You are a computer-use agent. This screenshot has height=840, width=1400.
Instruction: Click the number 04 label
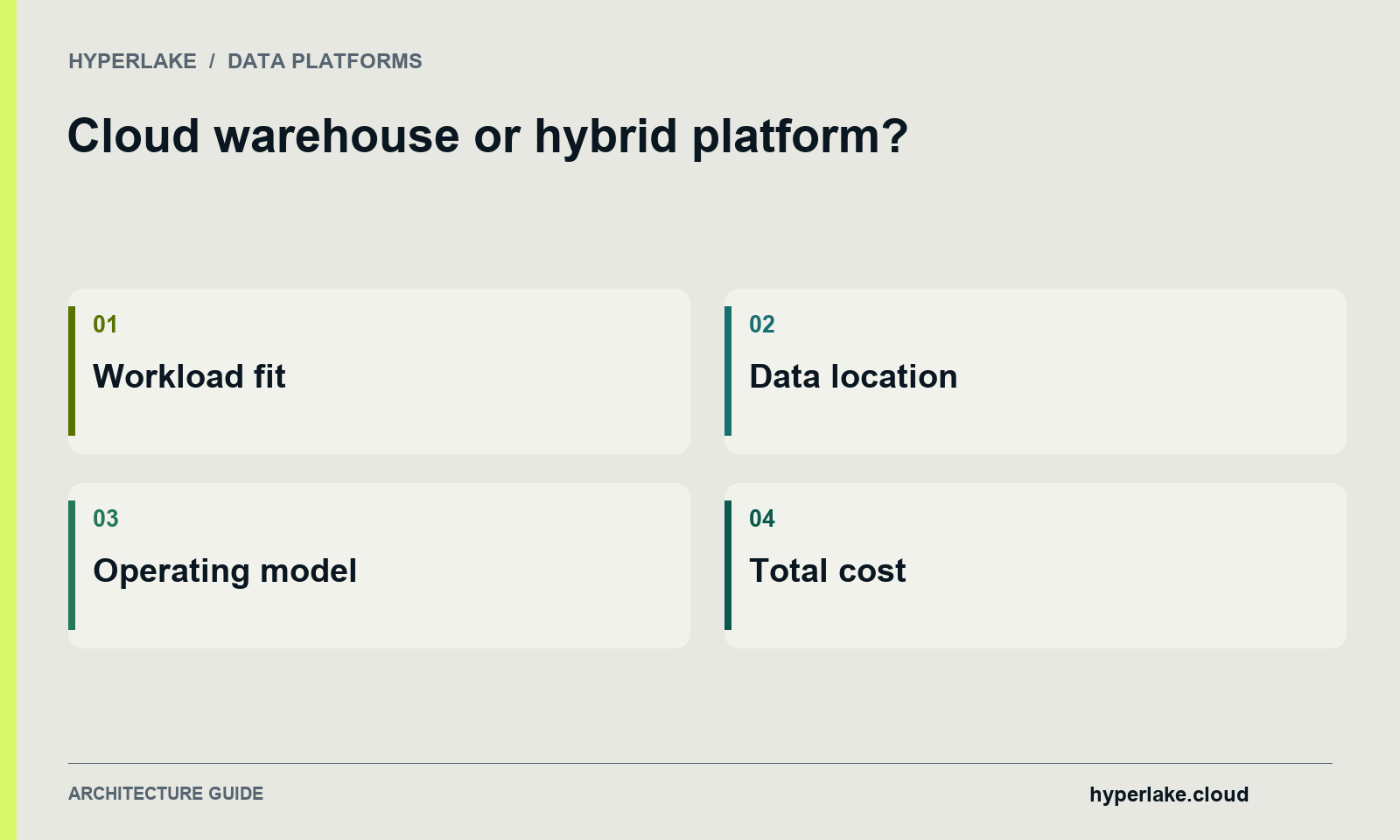pos(762,519)
